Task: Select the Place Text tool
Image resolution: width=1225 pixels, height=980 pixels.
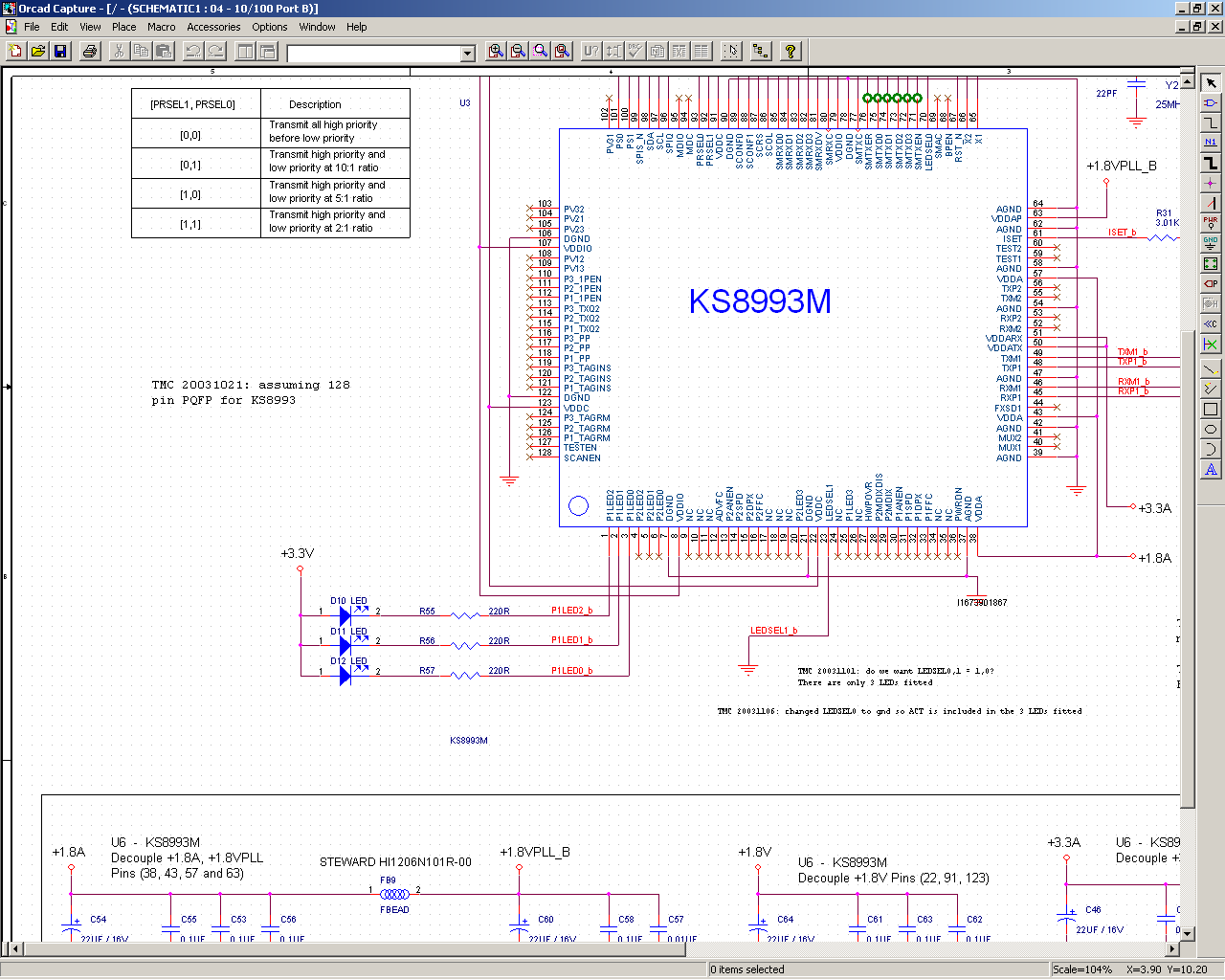Action: click(x=1211, y=469)
